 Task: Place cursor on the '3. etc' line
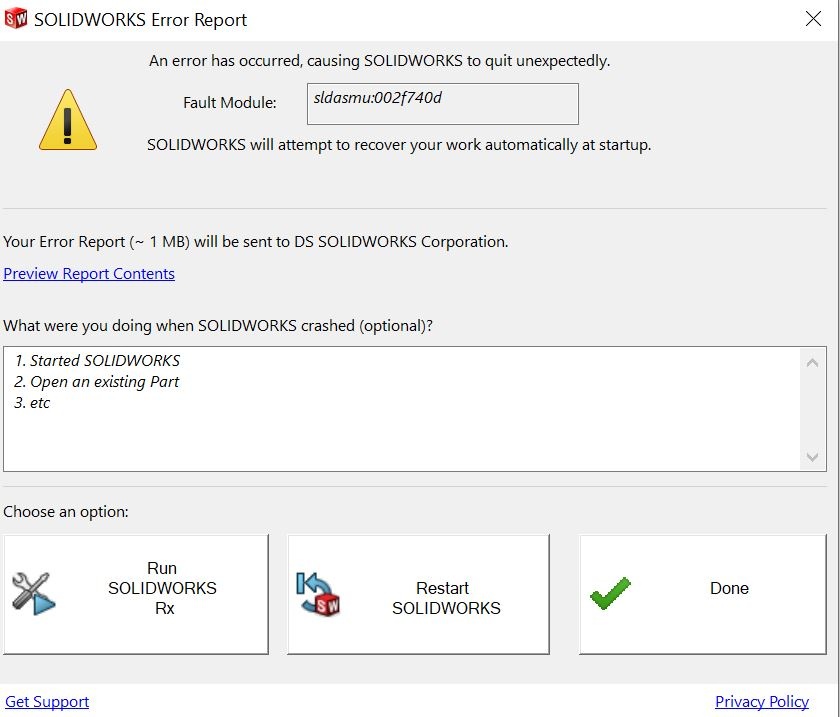click(x=40, y=403)
